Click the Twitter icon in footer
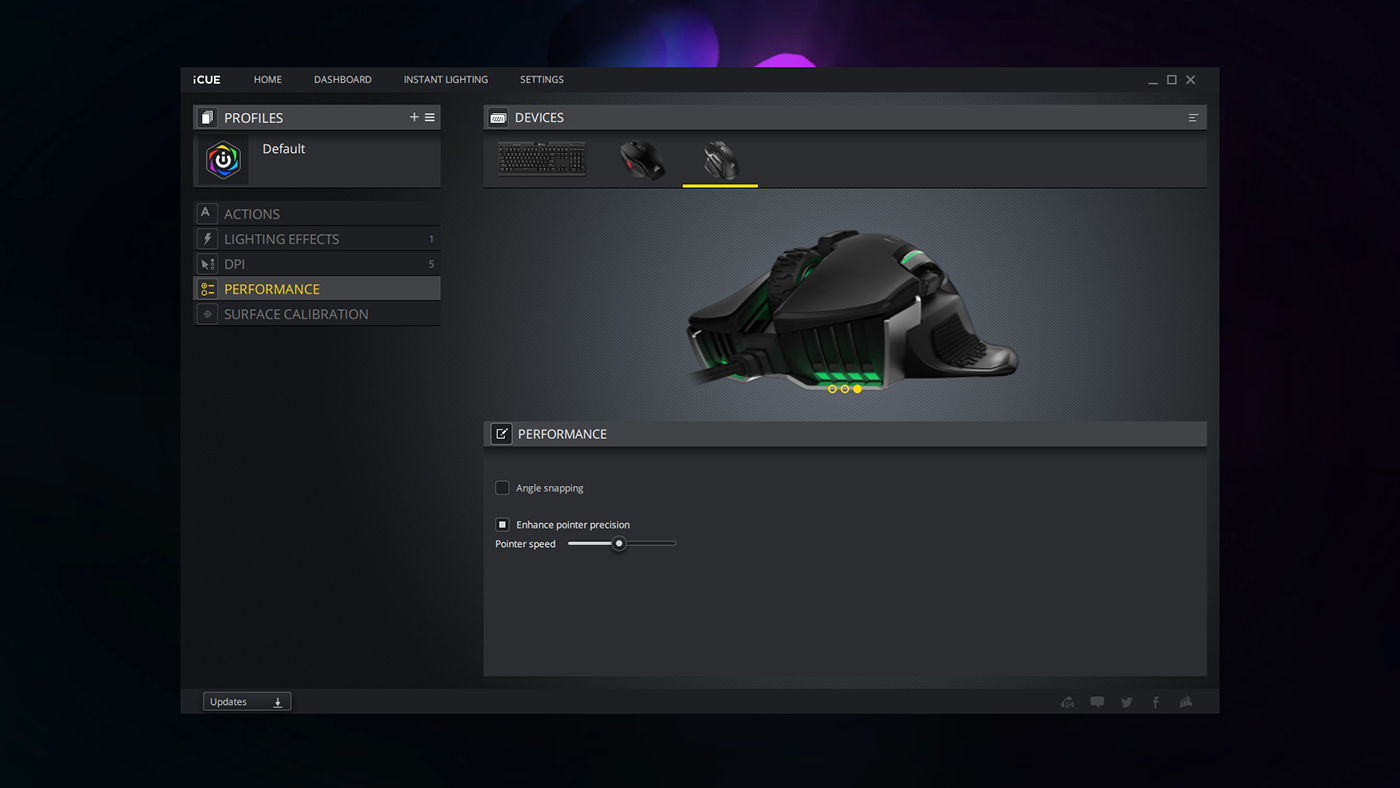This screenshot has width=1400, height=788. [x=1127, y=702]
